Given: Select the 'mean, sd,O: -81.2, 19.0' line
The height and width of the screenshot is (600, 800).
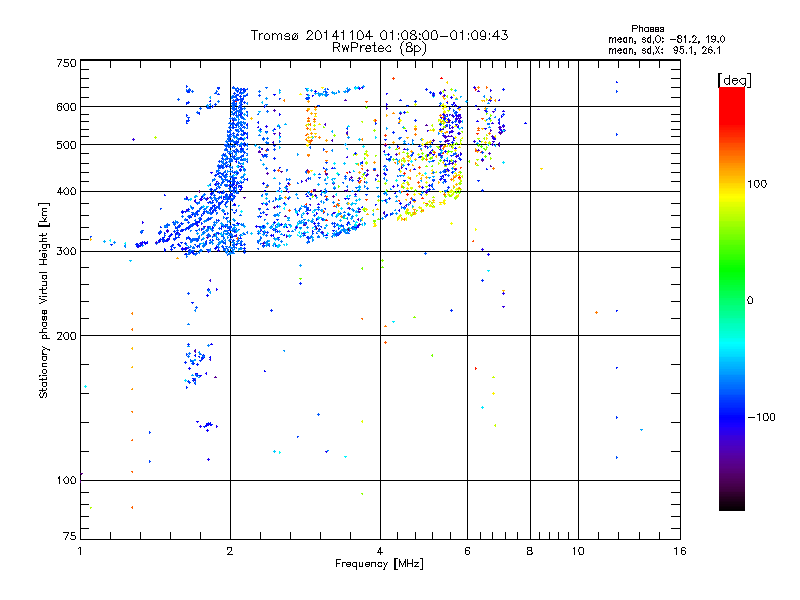Looking at the screenshot, I should coord(666,39).
